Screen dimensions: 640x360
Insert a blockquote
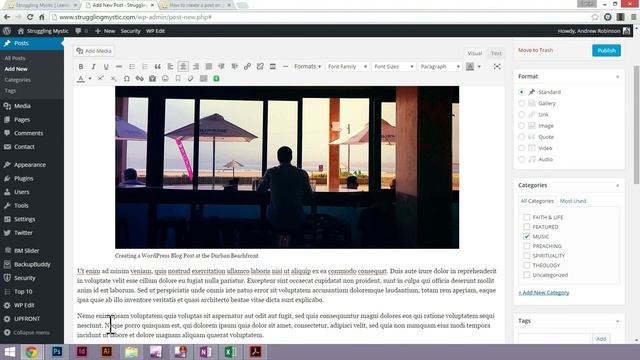coord(158,67)
